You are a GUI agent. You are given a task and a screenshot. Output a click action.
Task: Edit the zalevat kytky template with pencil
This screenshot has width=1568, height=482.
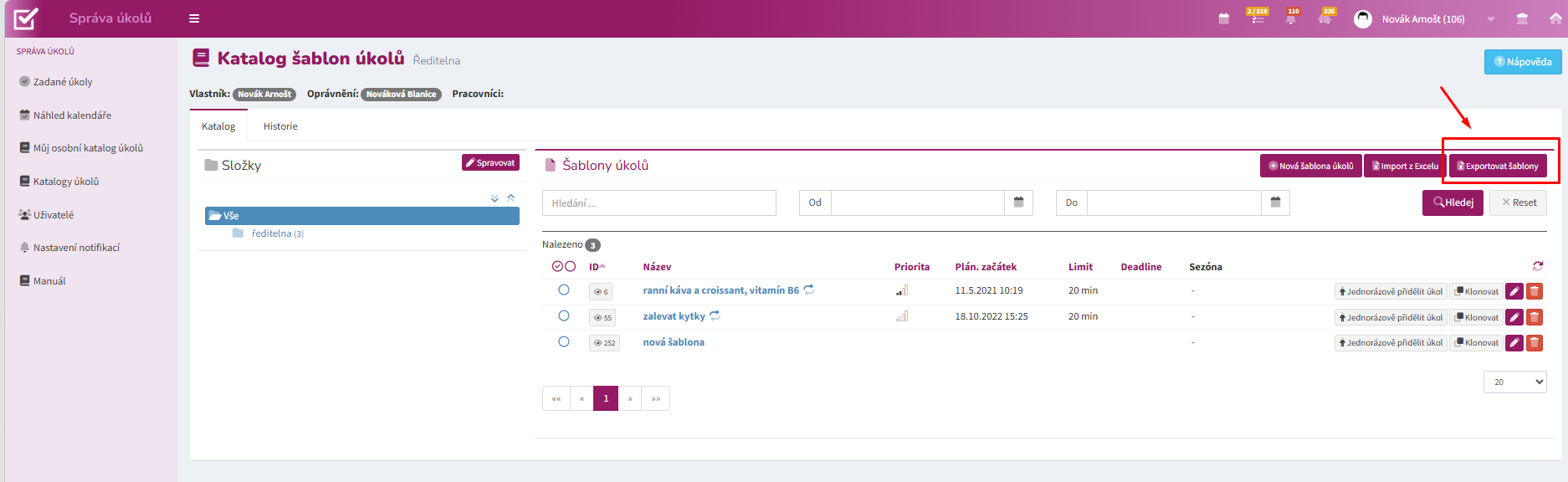pos(1514,317)
